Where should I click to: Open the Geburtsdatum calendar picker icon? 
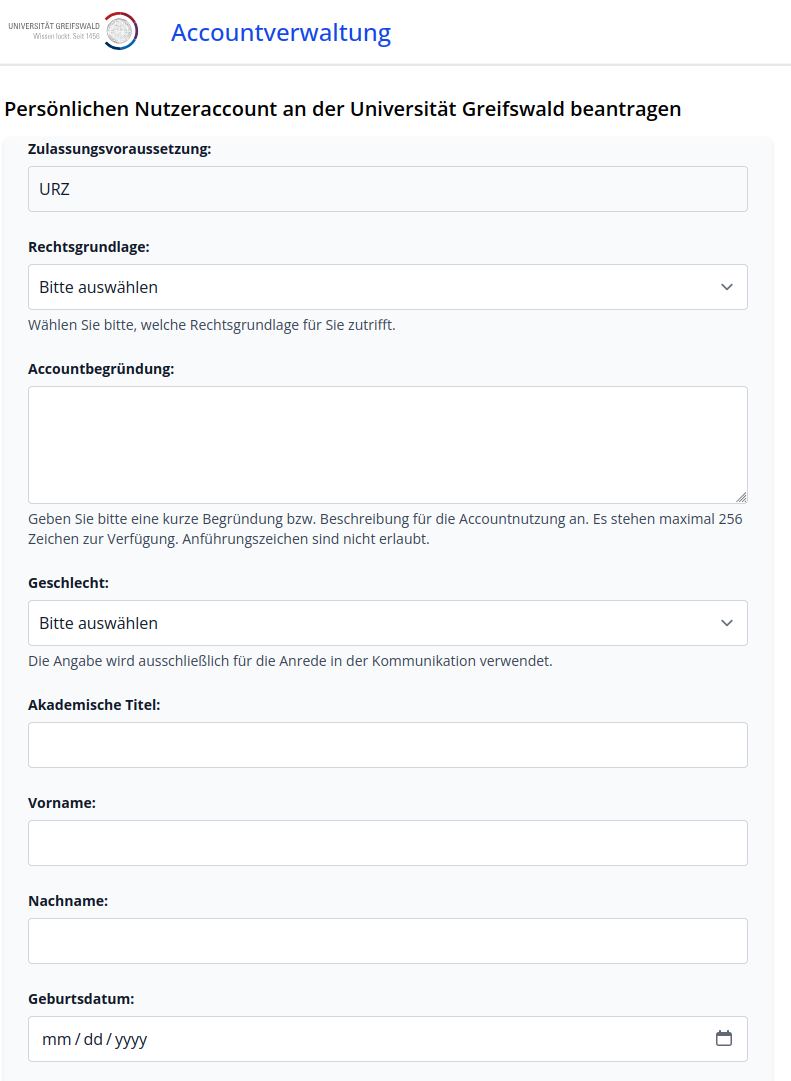(724, 1038)
